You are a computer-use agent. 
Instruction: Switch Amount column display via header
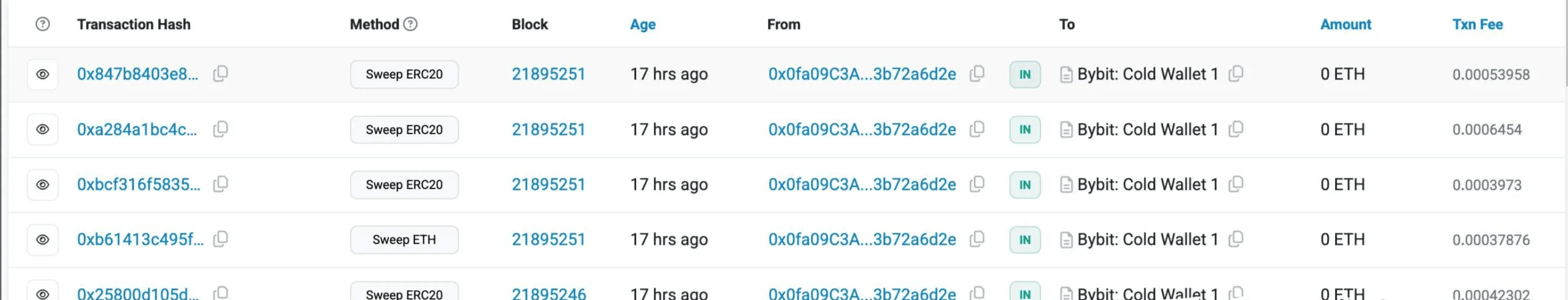(1345, 25)
